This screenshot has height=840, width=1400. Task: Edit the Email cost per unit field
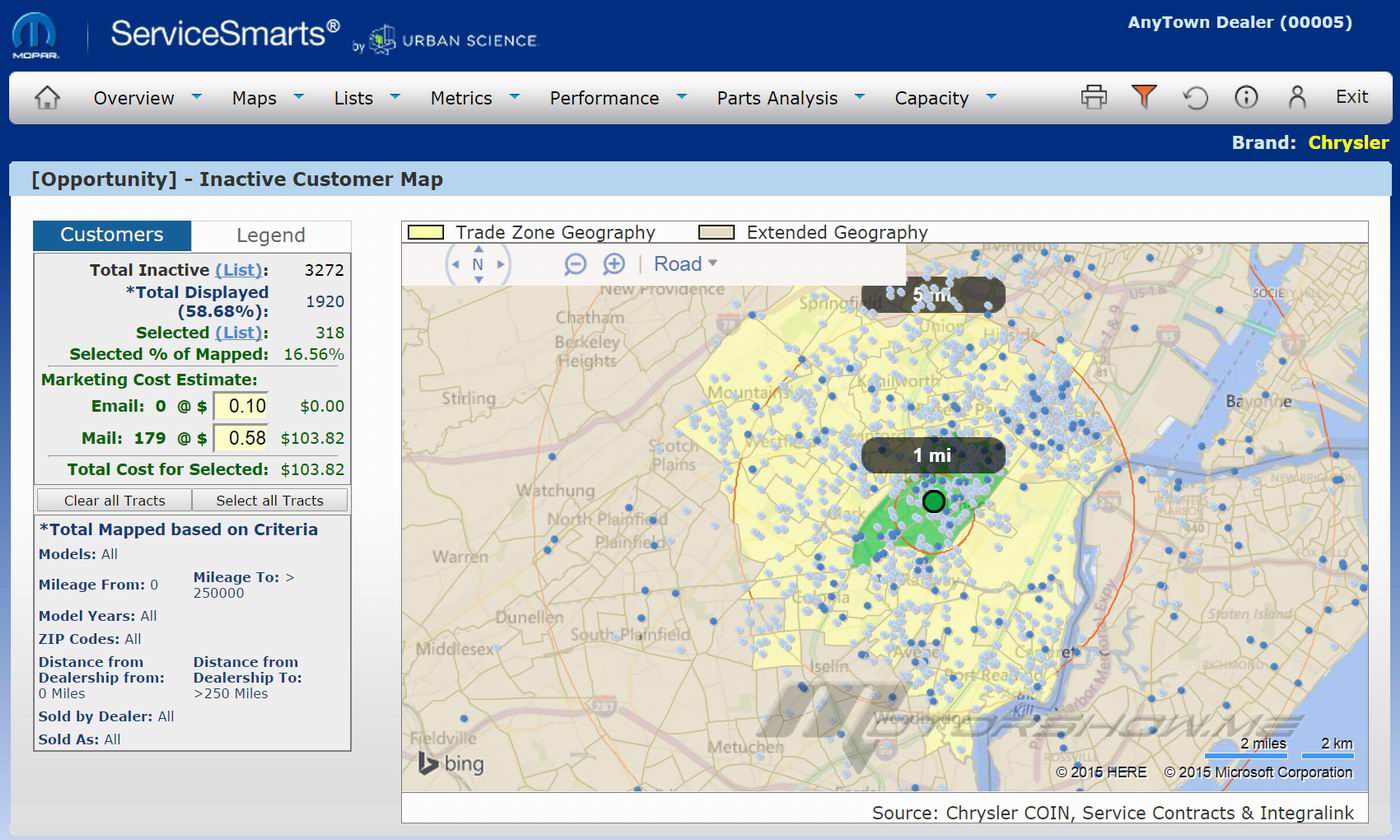(240, 406)
